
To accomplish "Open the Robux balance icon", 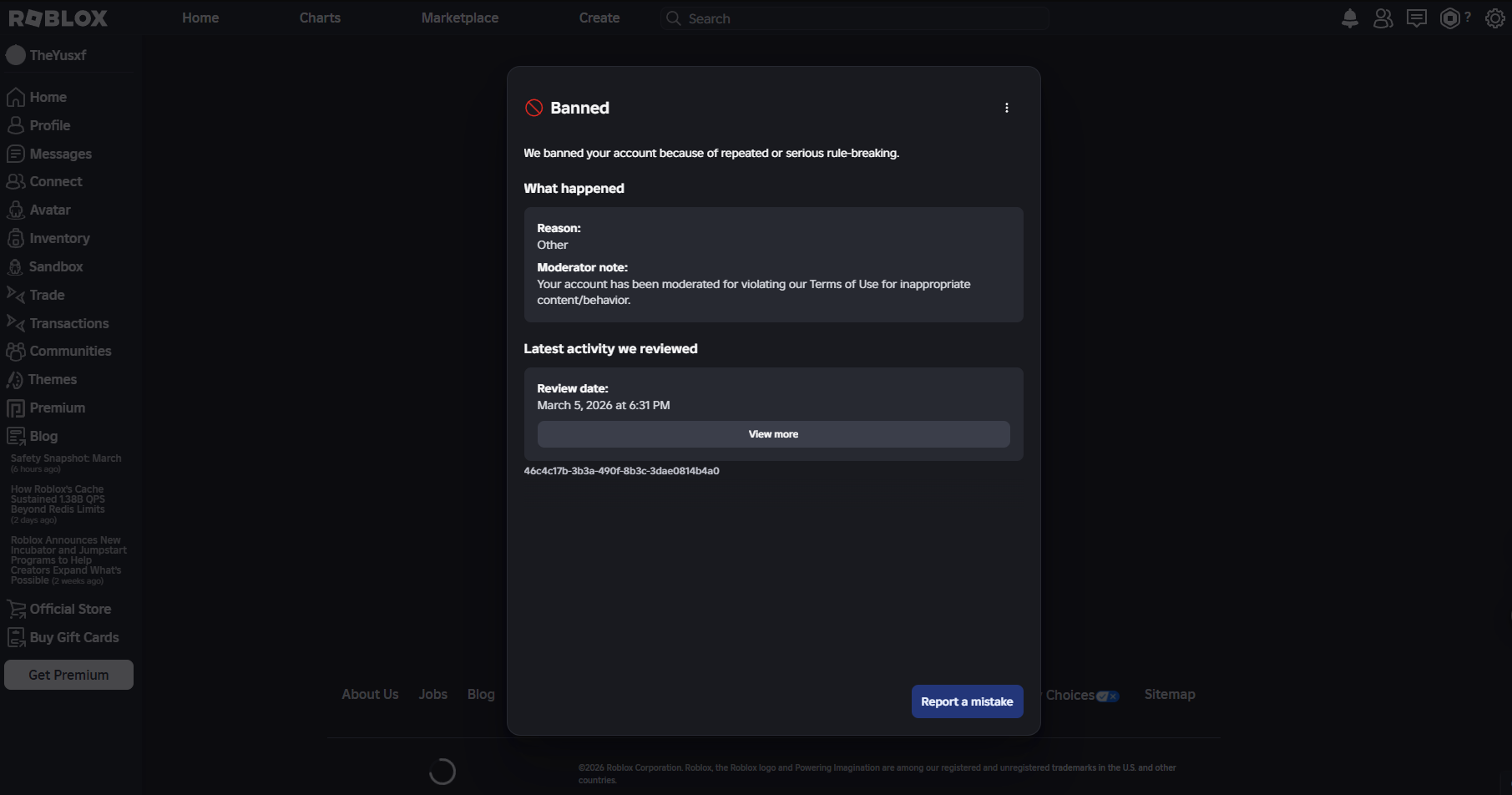I will point(1450,18).
